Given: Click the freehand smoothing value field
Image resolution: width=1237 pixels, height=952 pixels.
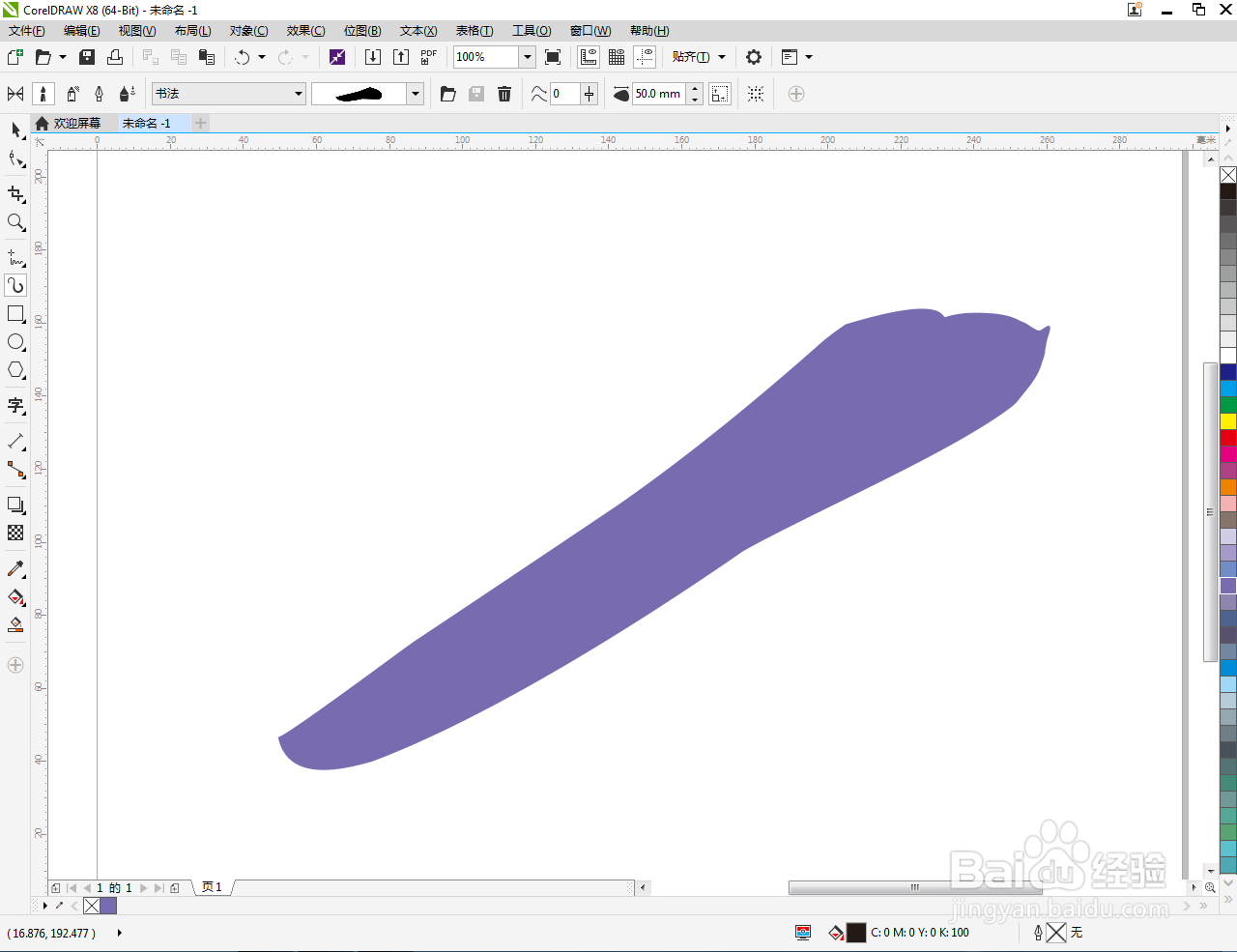Looking at the screenshot, I should pos(564,94).
